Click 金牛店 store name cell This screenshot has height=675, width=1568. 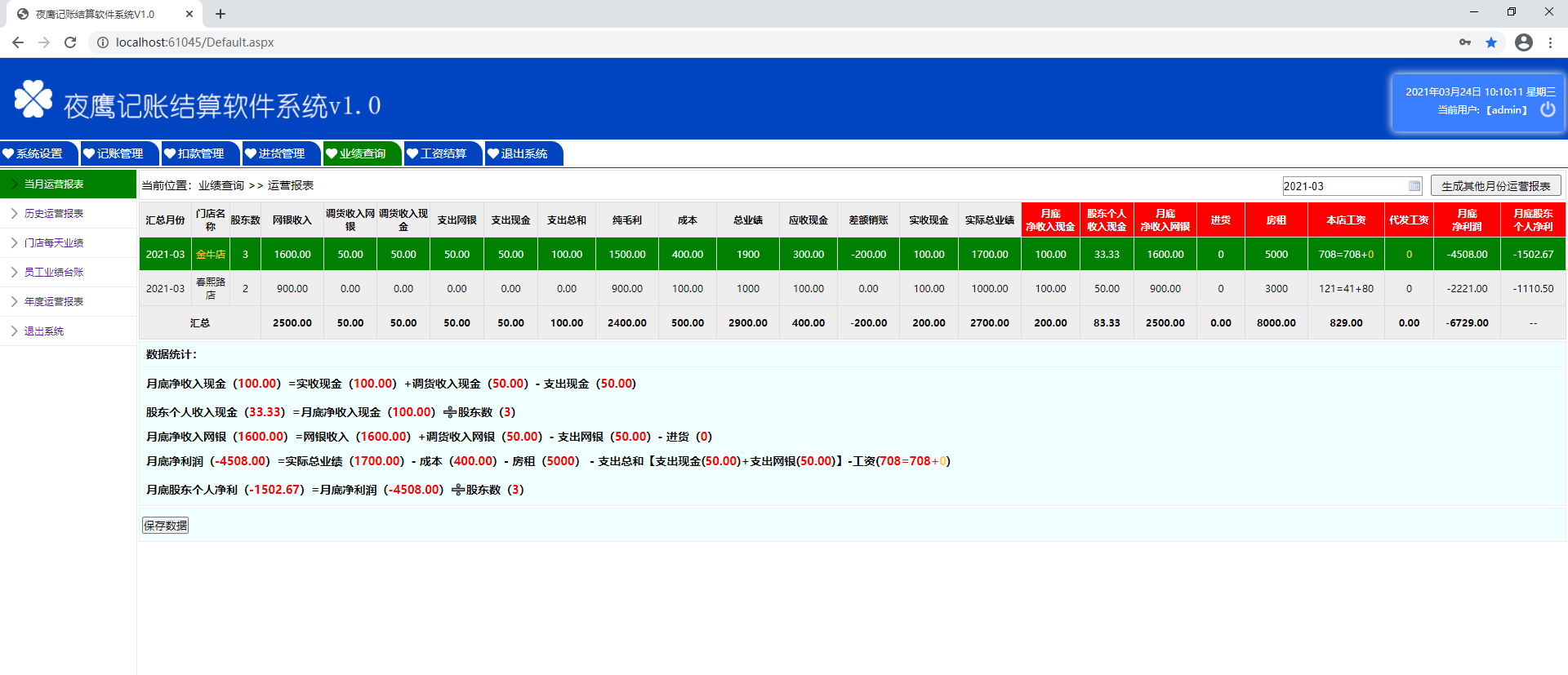click(211, 255)
